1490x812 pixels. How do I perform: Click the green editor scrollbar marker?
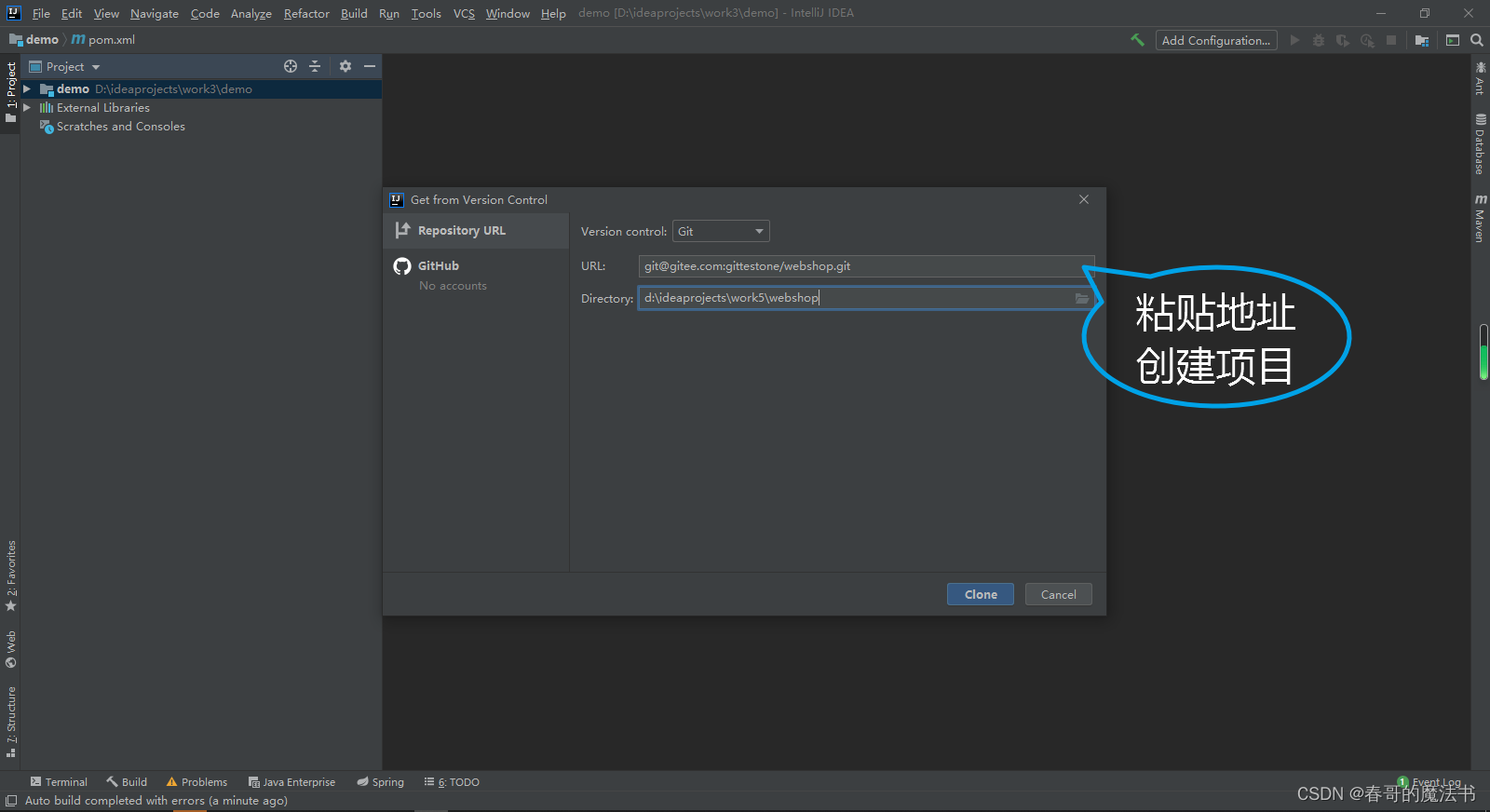pyautogui.click(x=1483, y=352)
